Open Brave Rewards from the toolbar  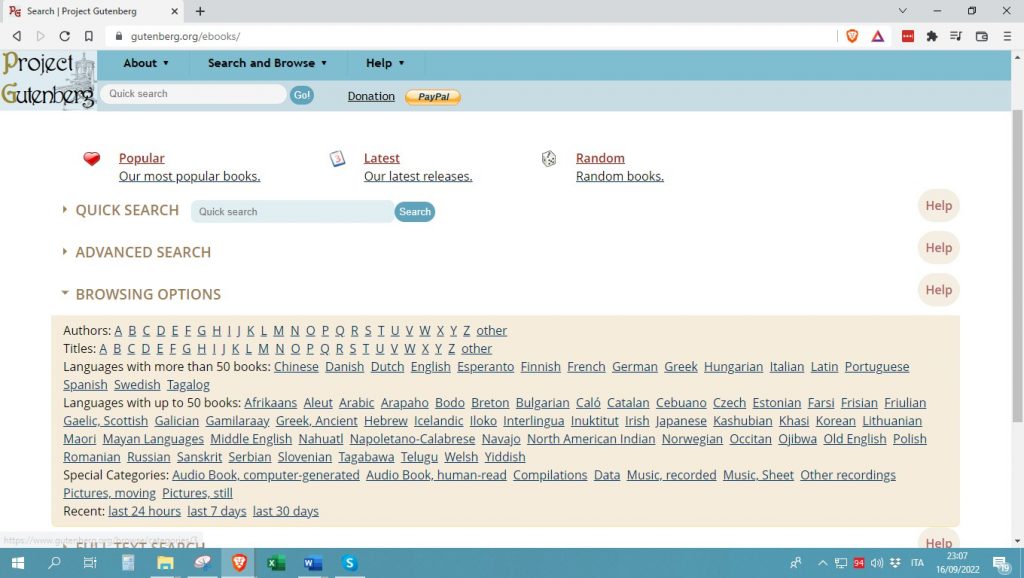point(878,36)
